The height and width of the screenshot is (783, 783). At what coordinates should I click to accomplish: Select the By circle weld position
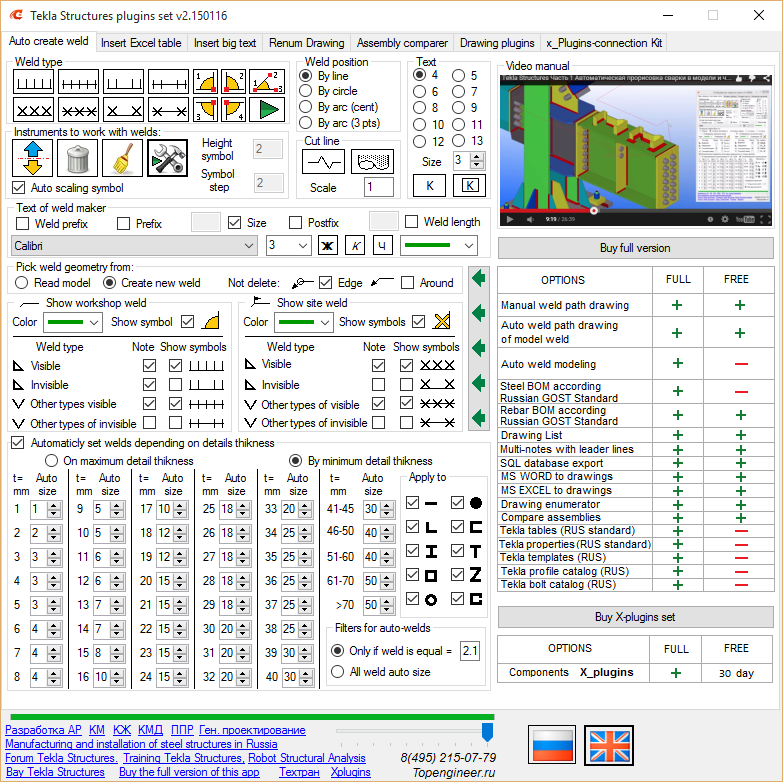(x=306, y=92)
